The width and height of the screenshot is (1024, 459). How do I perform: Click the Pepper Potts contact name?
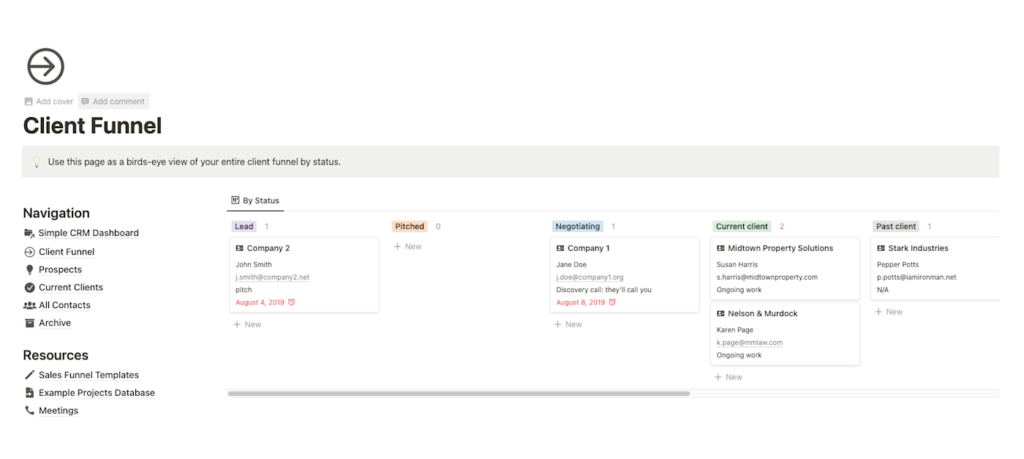(898, 264)
